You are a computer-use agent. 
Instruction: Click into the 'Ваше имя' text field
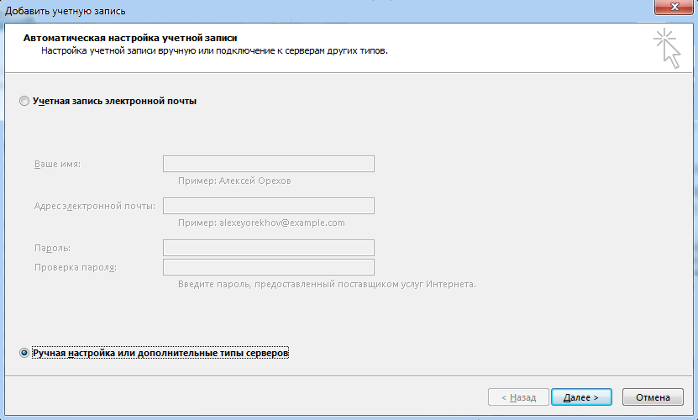tap(268, 164)
